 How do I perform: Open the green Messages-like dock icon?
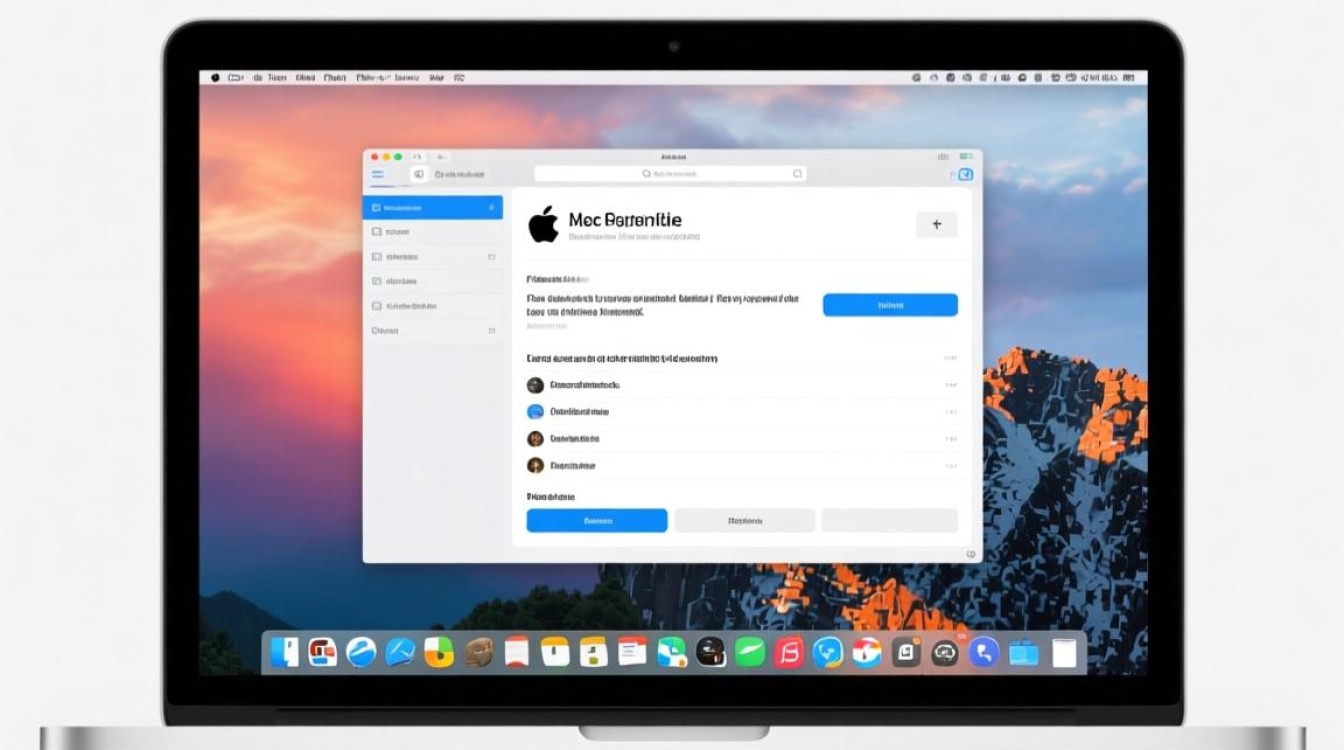coord(750,652)
